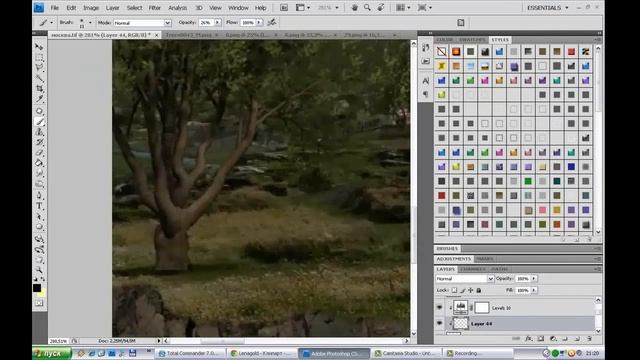Open brush Flow slider arrow
640x360 pixels.
[x=259, y=22]
